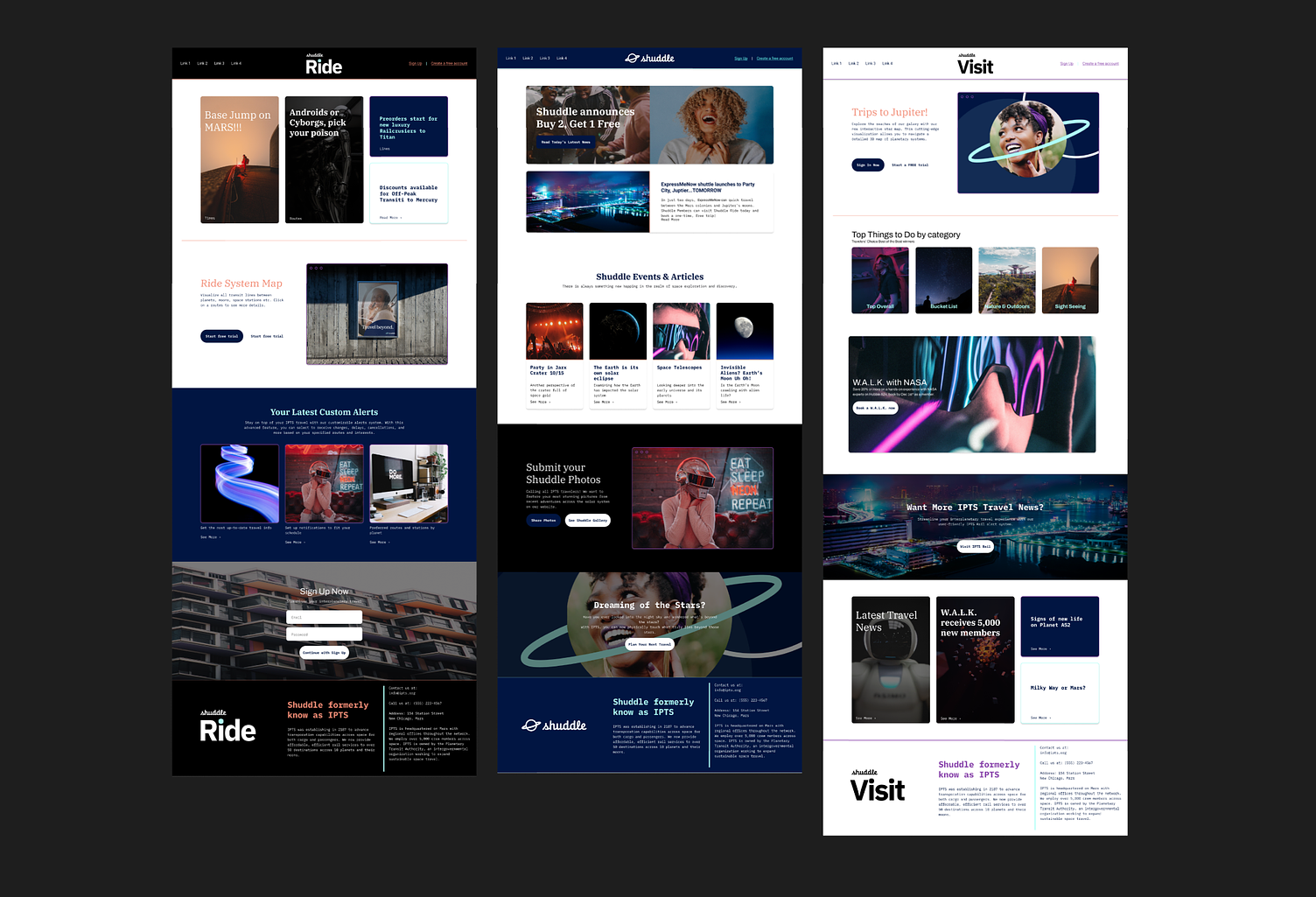Click the Ride logo in the Ride page header
The width and height of the screenshot is (1316, 897).
[x=324, y=65]
